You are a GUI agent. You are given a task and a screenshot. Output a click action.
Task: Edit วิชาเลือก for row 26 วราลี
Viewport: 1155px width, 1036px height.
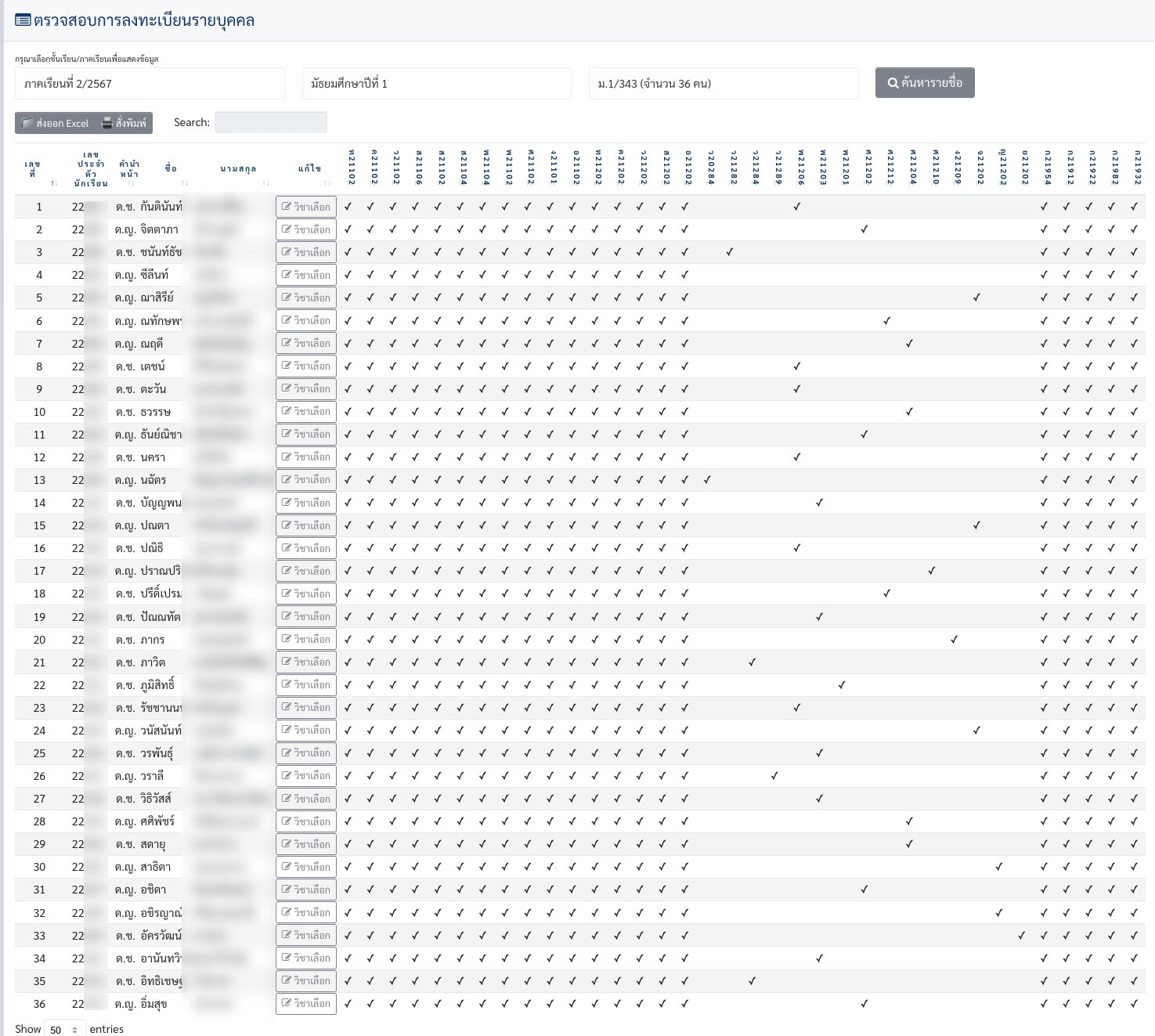coord(306,775)
